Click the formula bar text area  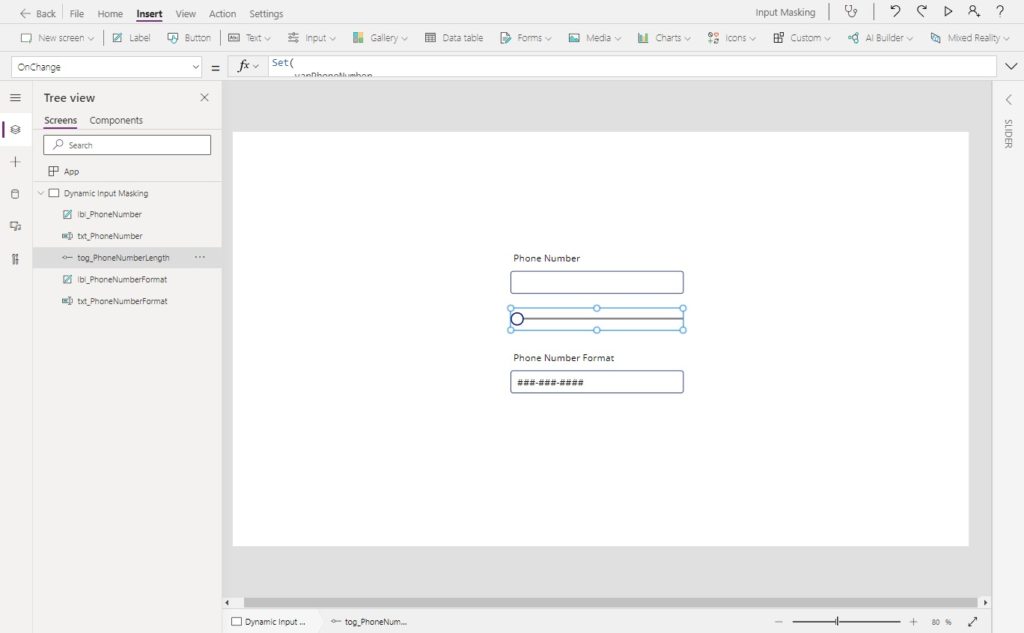[632, 66]
